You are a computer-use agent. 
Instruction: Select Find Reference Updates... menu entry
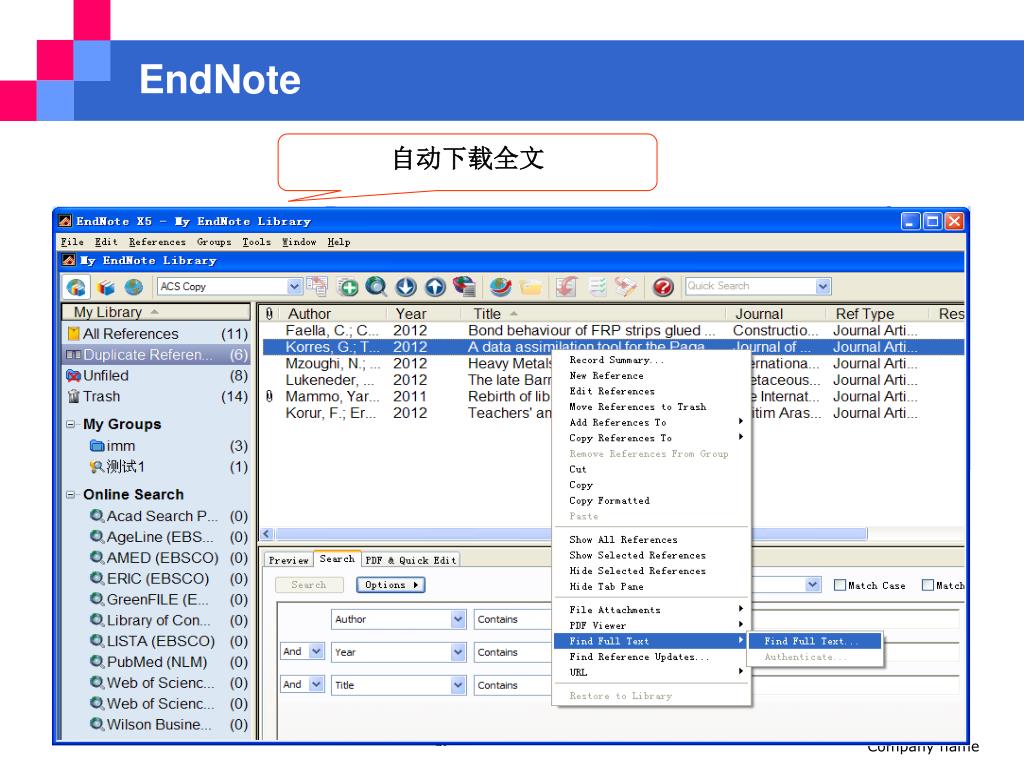click(x=650, y=657)
